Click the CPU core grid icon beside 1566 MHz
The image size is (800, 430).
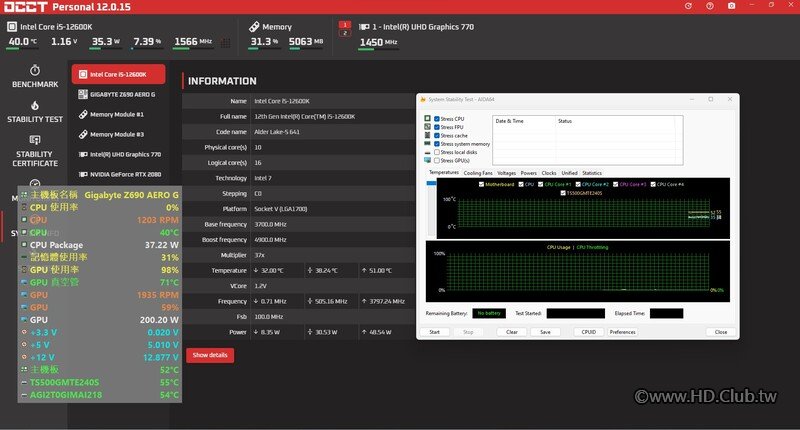pyautogui.click(x=226, y=43)
